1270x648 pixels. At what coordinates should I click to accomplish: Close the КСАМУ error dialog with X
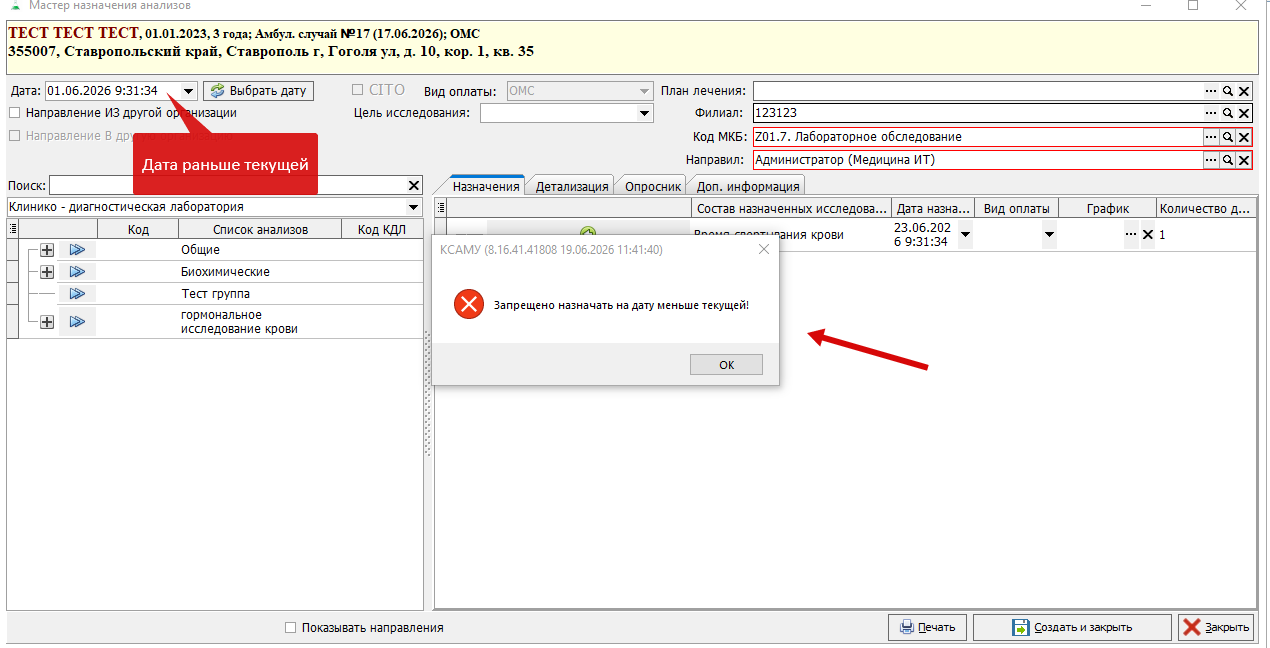[x=764, y=249]
